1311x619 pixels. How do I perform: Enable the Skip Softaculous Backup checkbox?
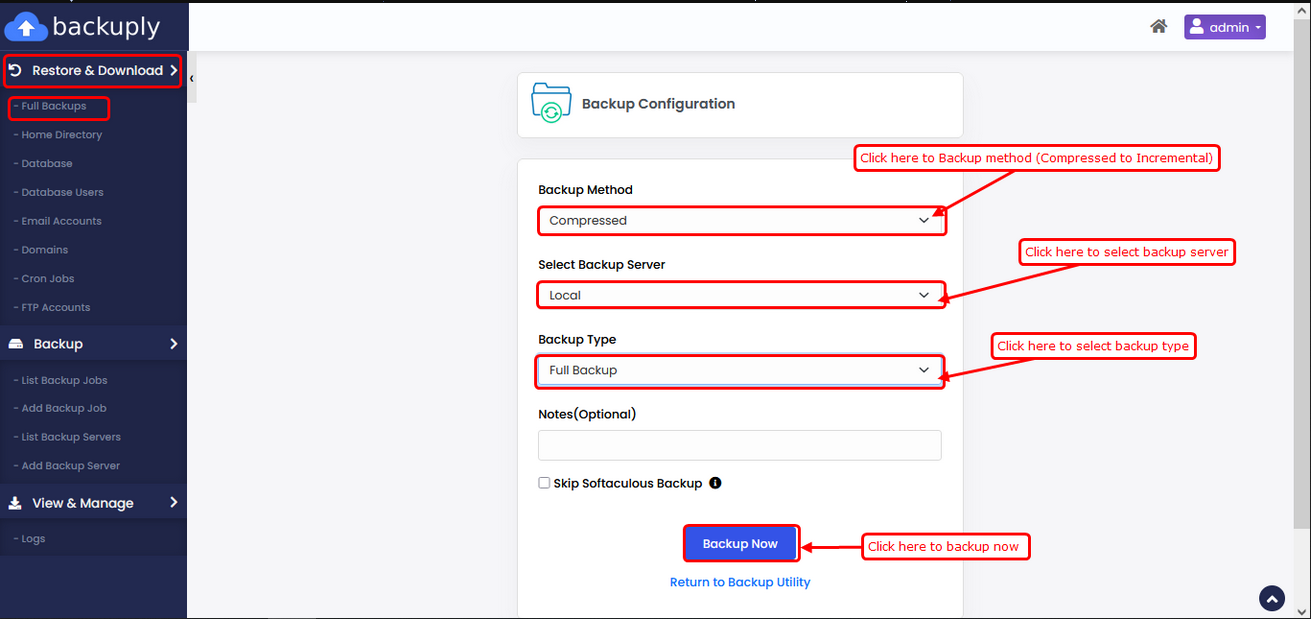tap(544, 483)
